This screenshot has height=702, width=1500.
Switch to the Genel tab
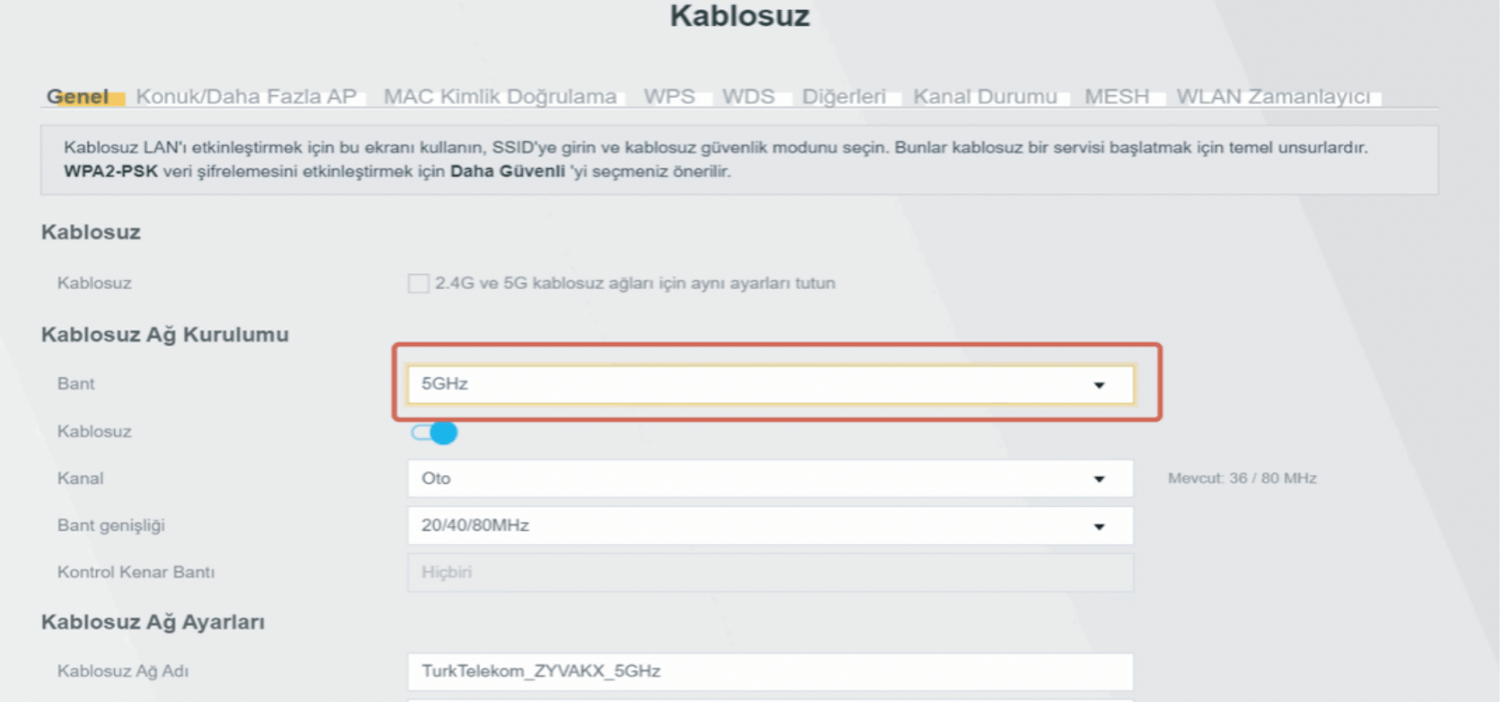coord(78,97)
